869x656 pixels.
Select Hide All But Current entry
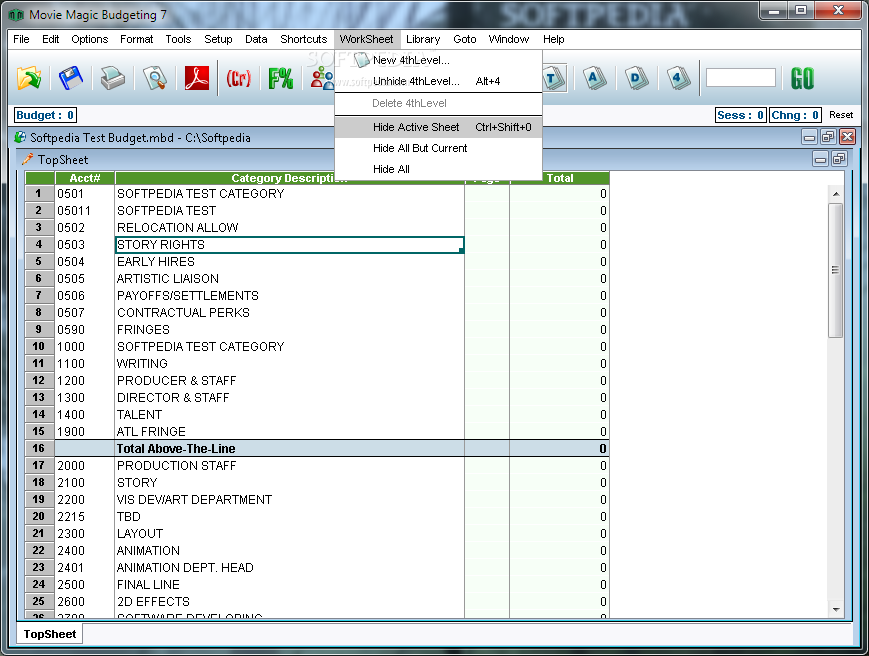(x=438, y=148)
